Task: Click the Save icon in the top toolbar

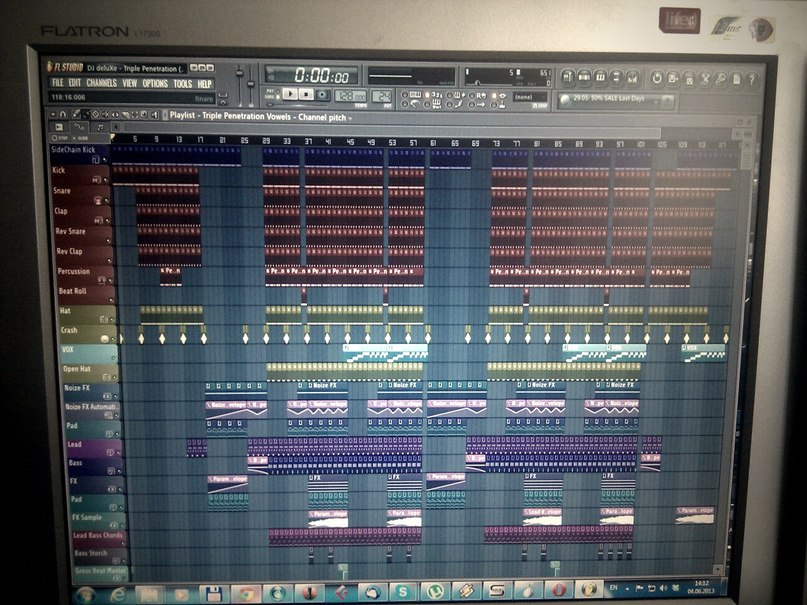Action: pyautogui.click(x=673, y=79)
